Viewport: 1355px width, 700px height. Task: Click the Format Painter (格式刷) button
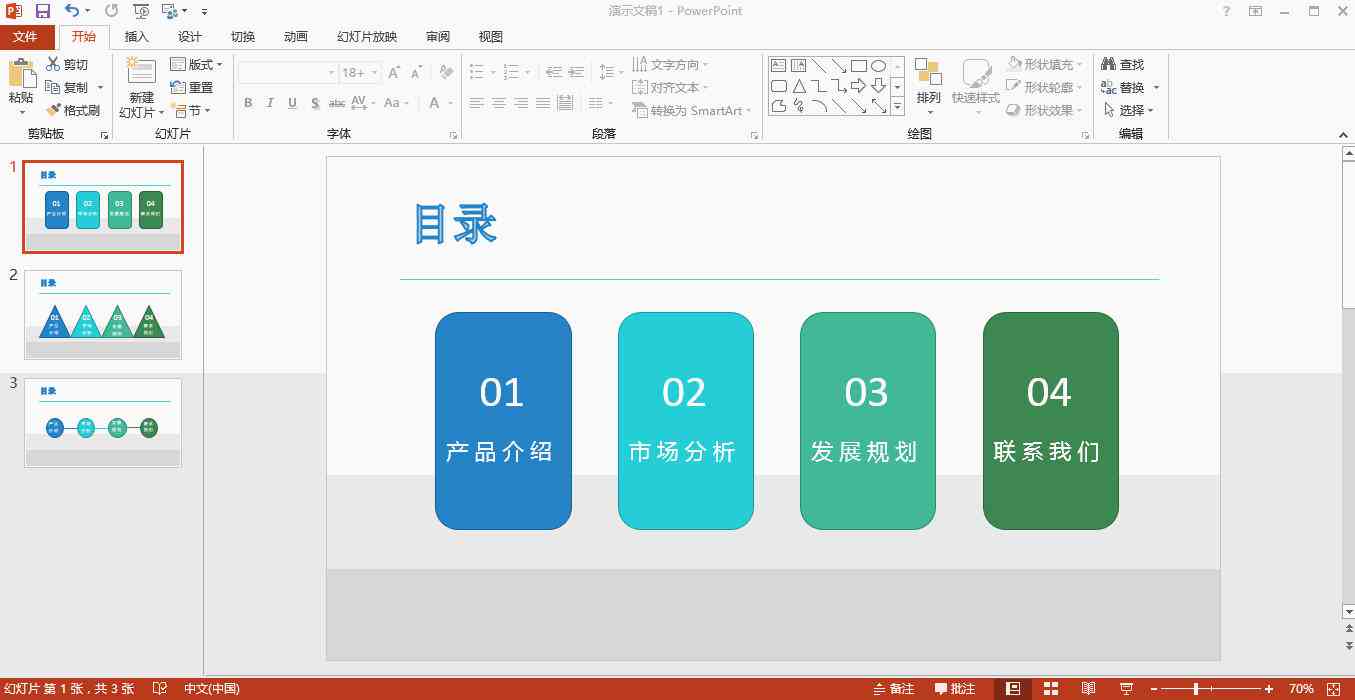click(x=74, y=110)
